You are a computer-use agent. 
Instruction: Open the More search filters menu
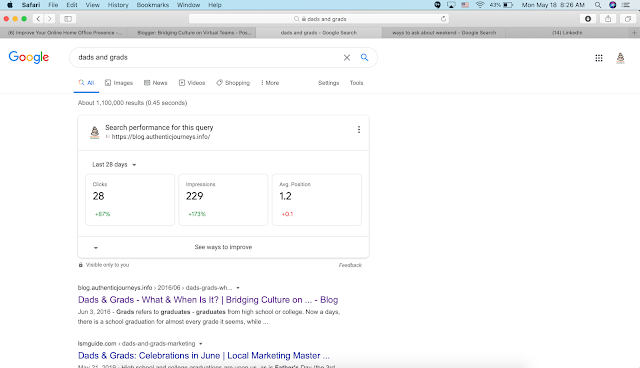[x=270, y=83]
